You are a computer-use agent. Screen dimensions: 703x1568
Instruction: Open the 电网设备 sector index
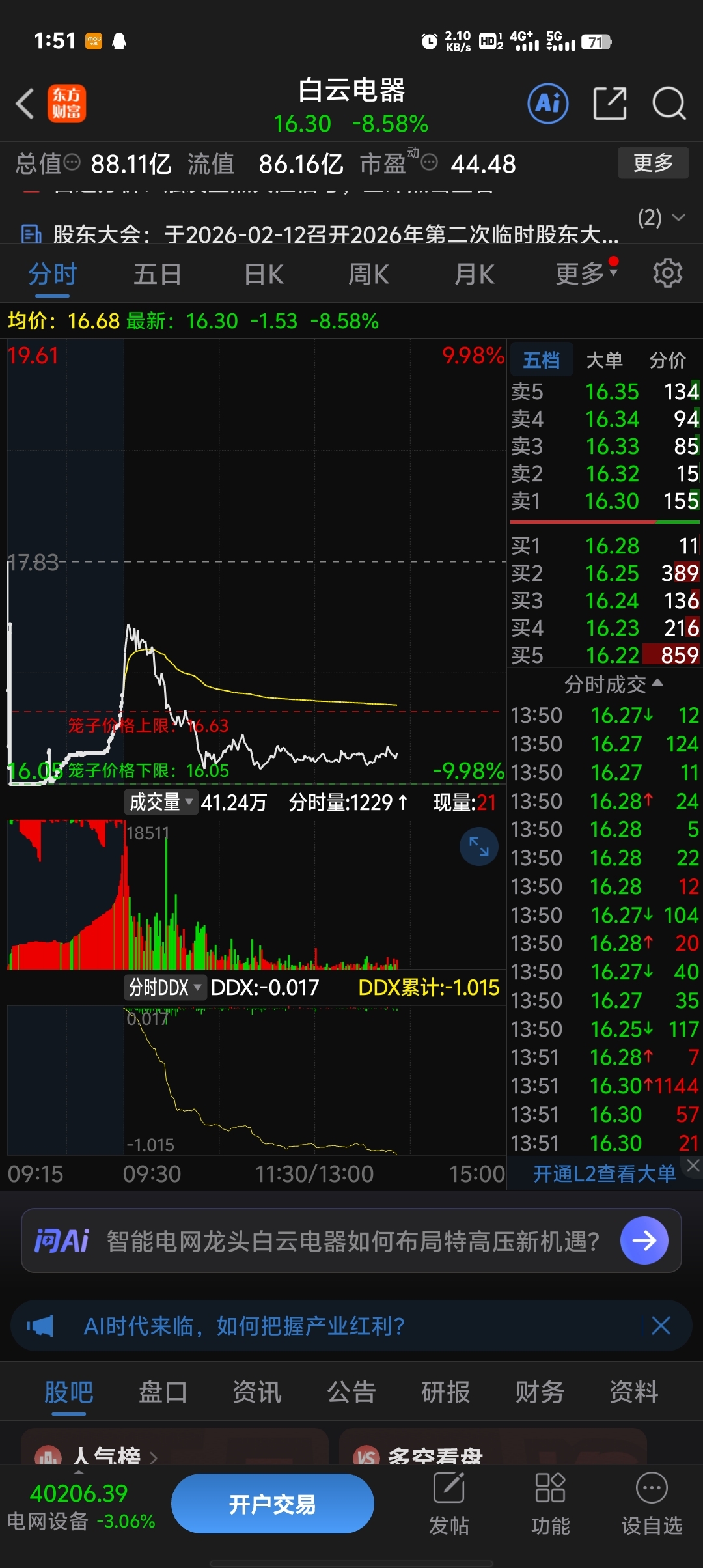pos(81,1507)
